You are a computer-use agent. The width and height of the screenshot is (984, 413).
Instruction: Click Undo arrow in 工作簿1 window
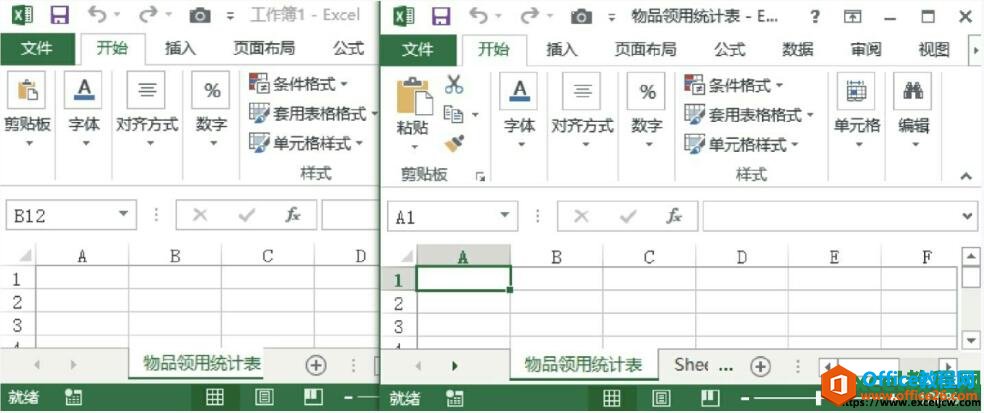click(x=97, y=14)
